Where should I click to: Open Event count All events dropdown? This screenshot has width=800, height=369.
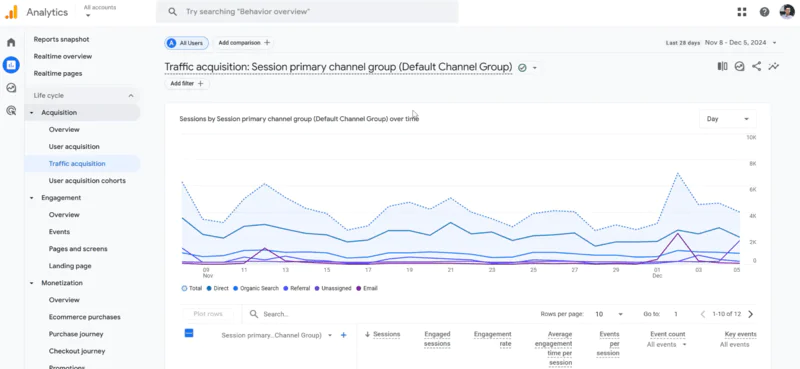click(666, 345)
